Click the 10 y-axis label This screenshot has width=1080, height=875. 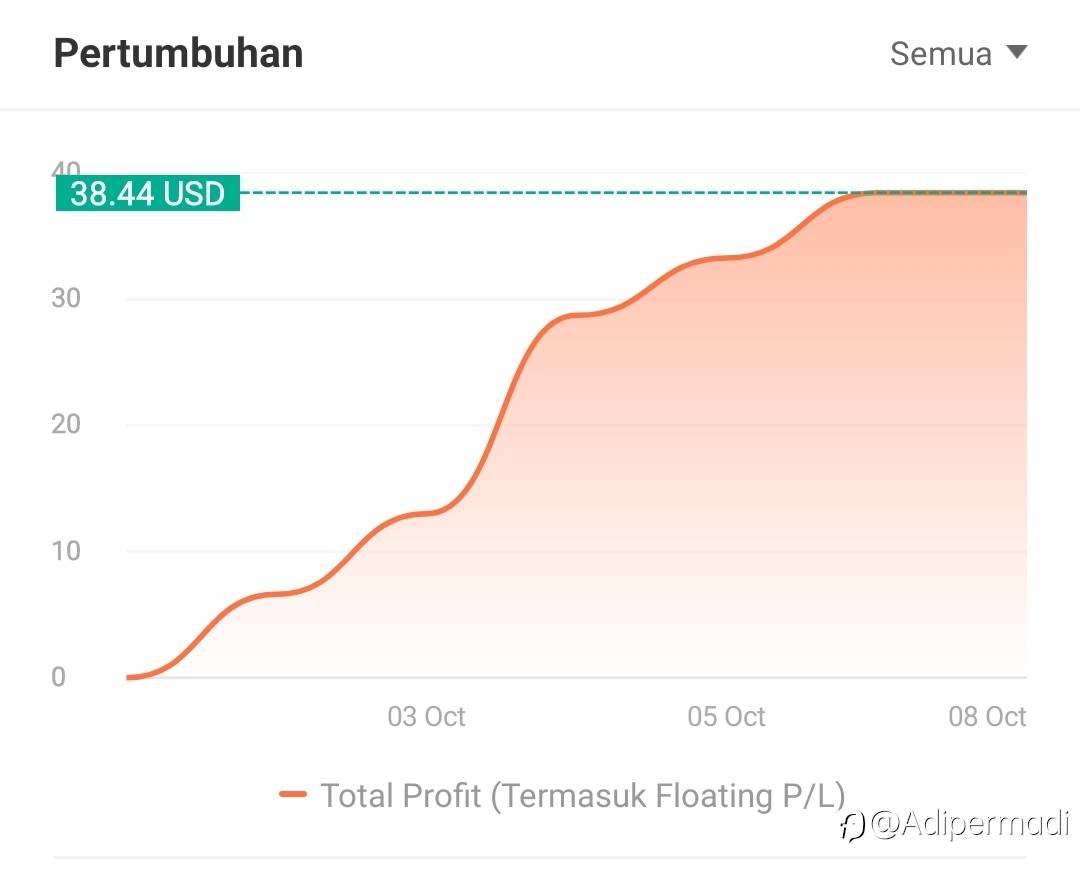pos(66,551)
